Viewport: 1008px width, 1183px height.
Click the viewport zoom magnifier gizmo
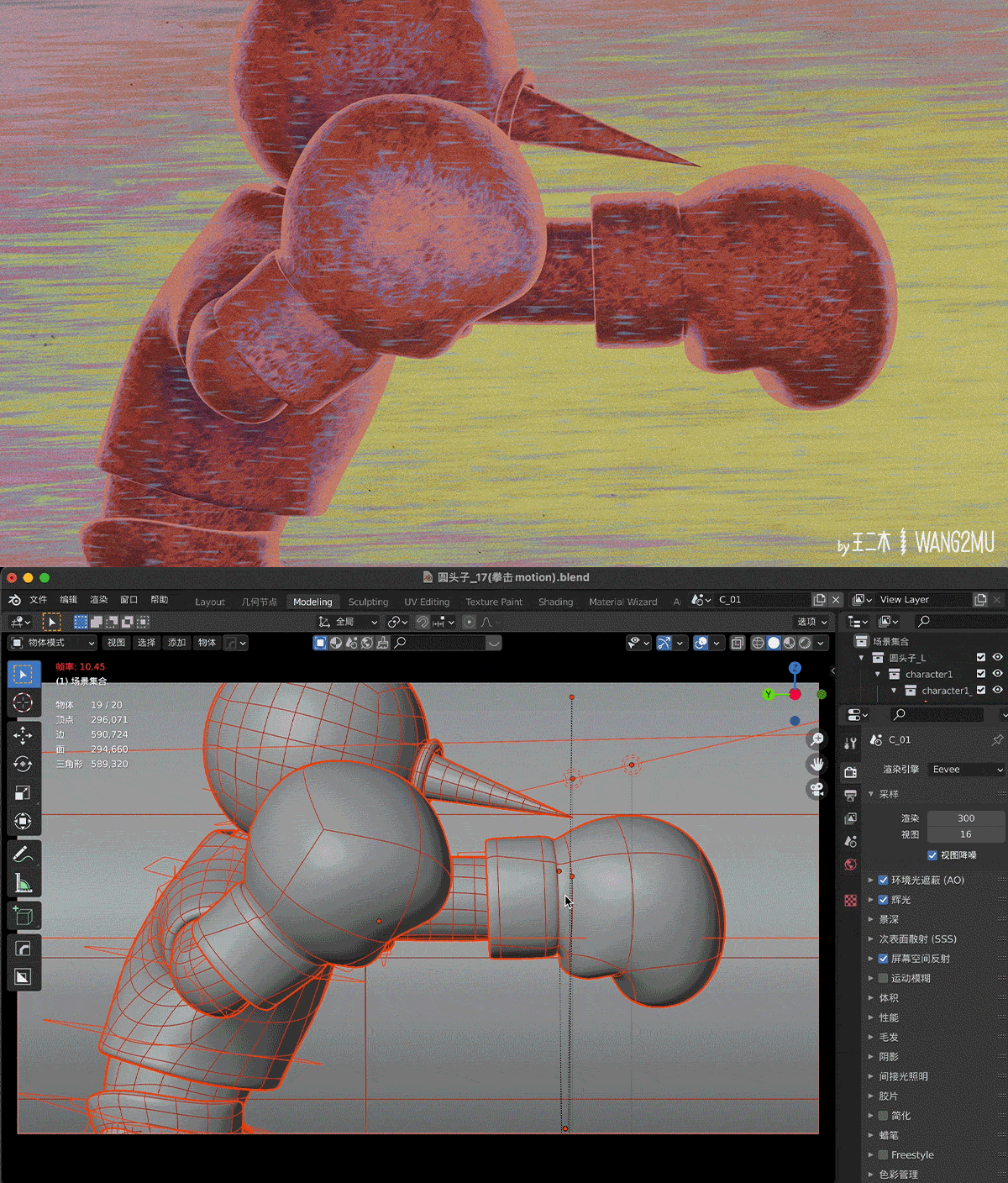816,739
